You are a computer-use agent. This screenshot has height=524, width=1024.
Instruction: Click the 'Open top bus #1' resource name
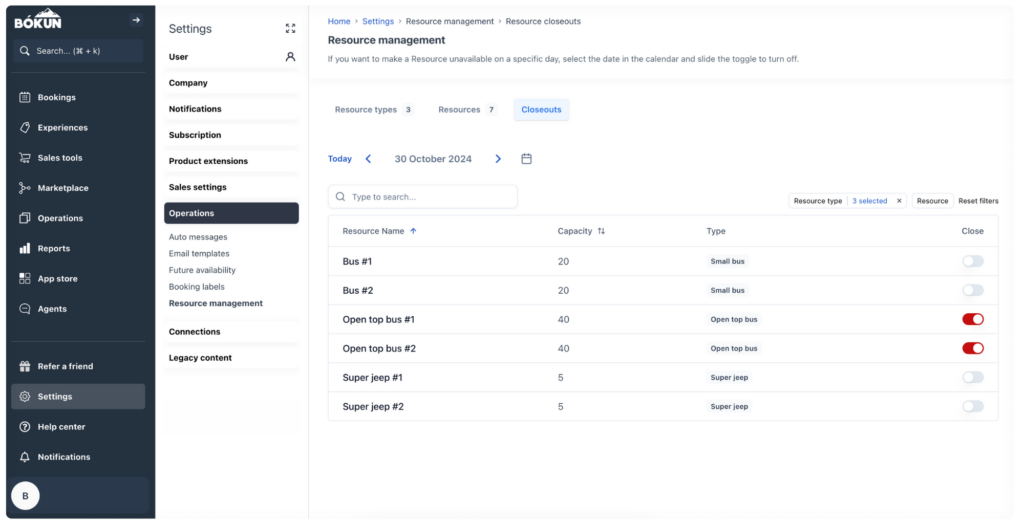point(378,319)
